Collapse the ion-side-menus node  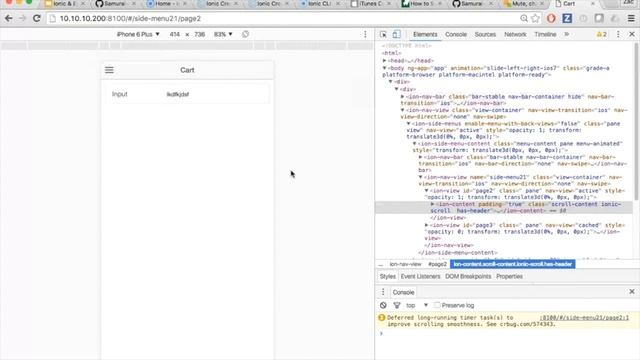pos(409,124)
